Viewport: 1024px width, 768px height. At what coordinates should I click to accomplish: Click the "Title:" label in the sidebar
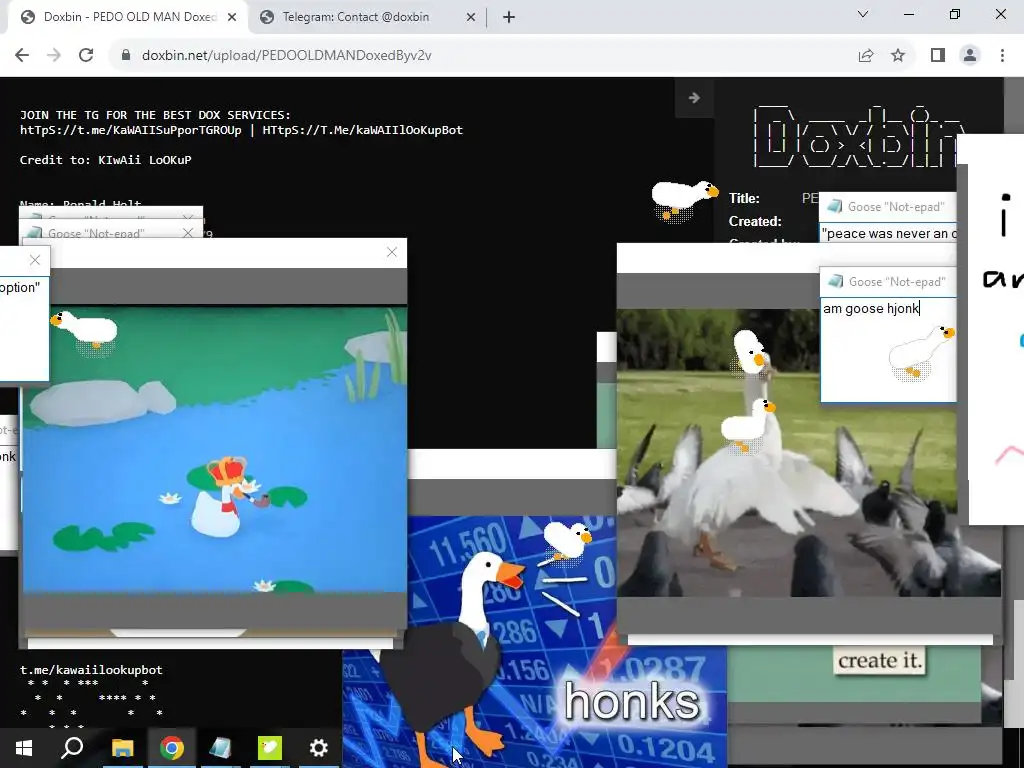pos(744,199)
